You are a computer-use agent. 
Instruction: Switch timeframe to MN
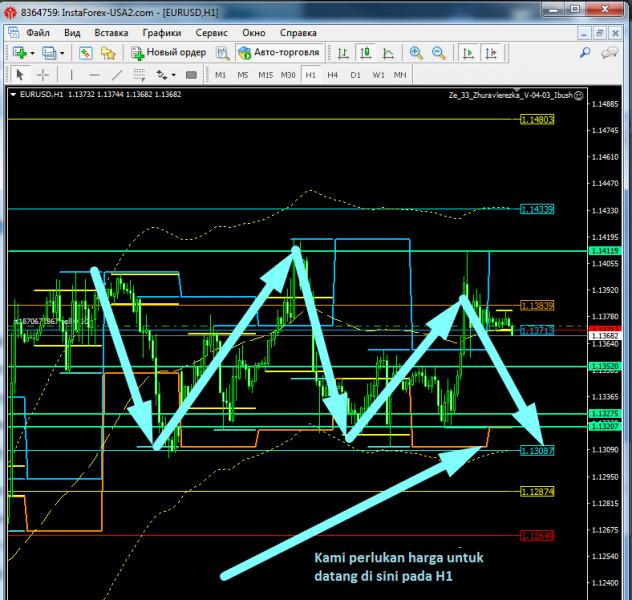click(x=400, y=75)
